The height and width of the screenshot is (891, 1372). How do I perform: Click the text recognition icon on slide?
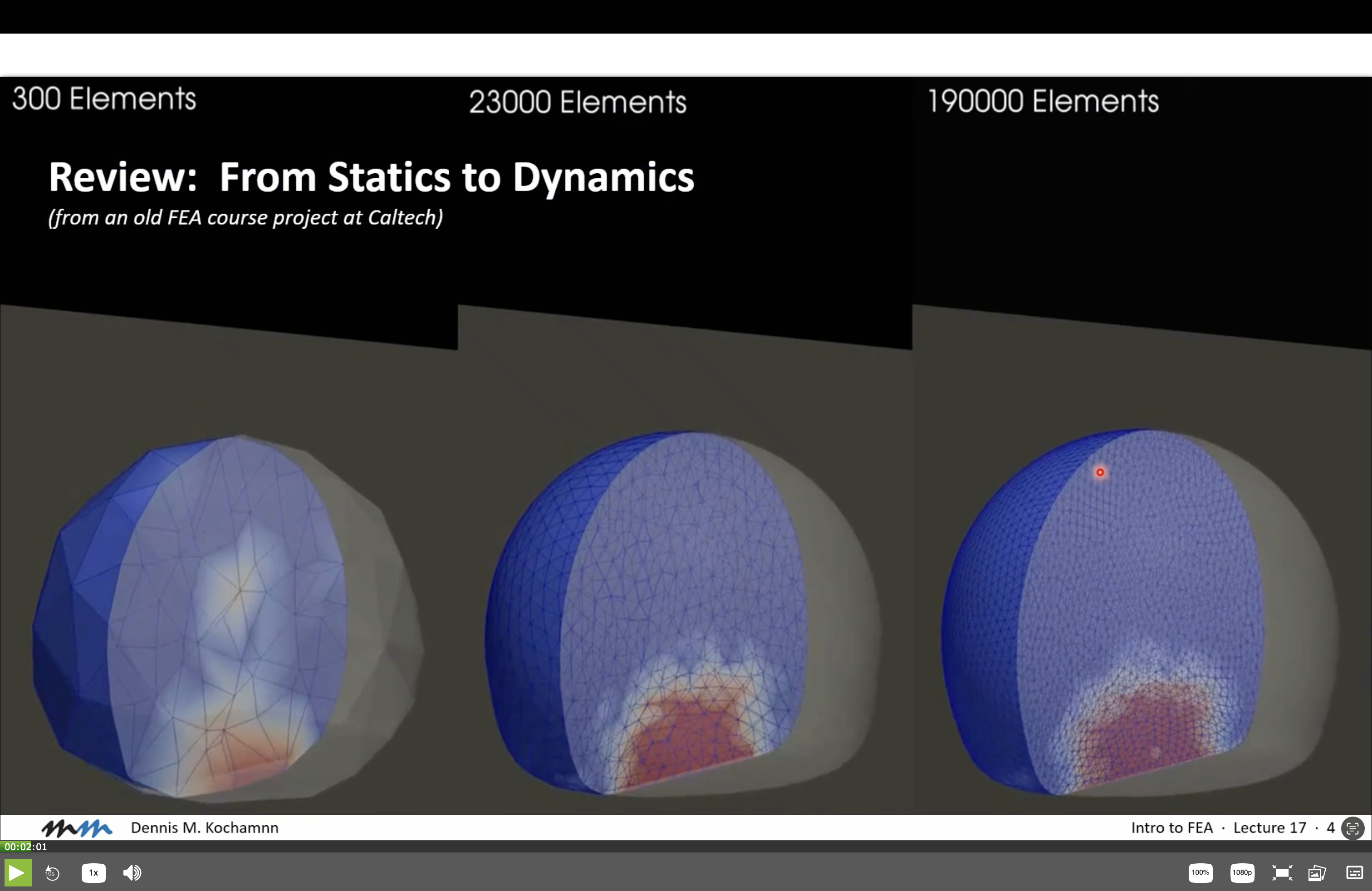point(1352,828)
